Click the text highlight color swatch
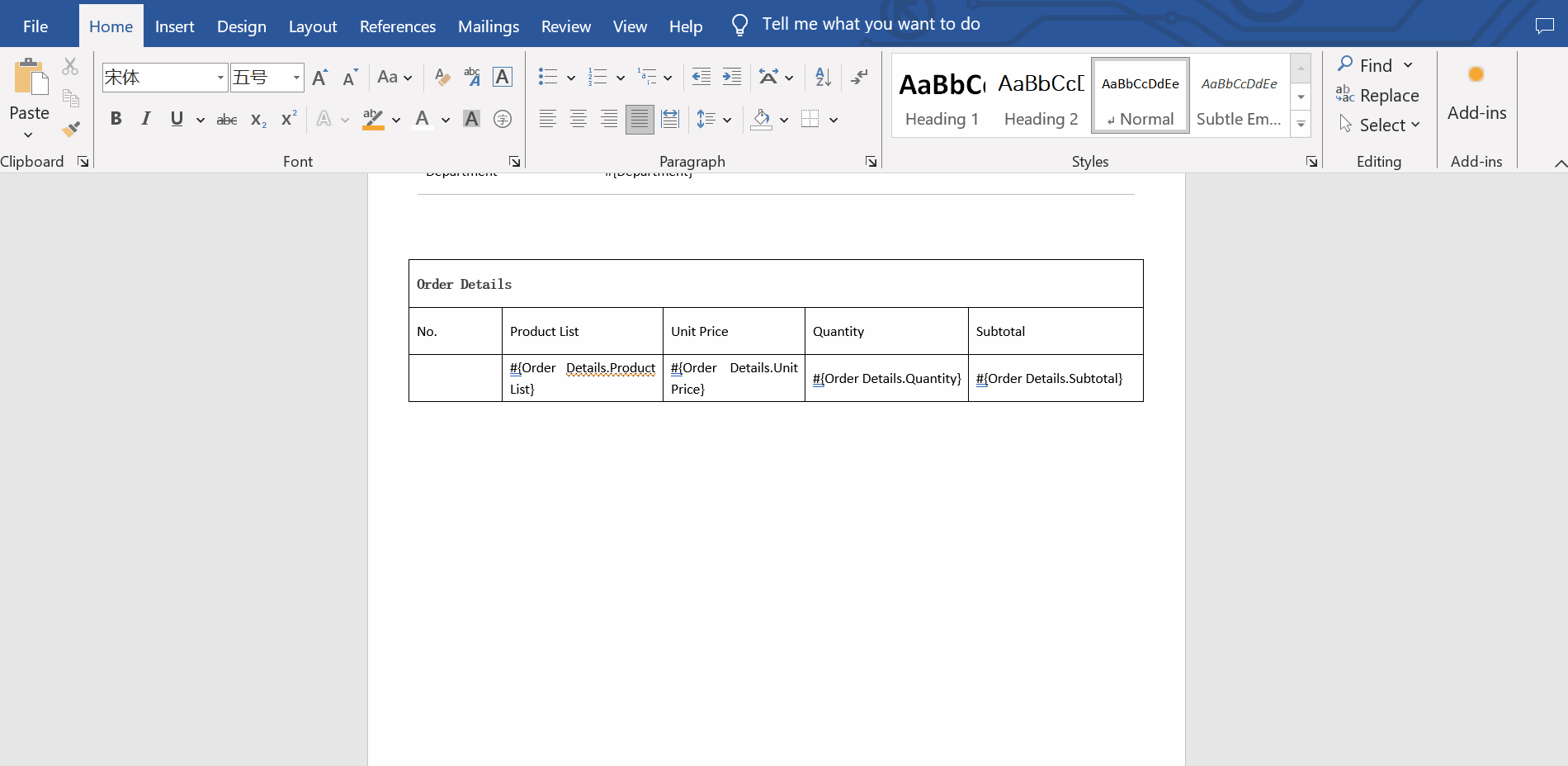Viewport: 1568px width, 766px height. coord(373,120)
